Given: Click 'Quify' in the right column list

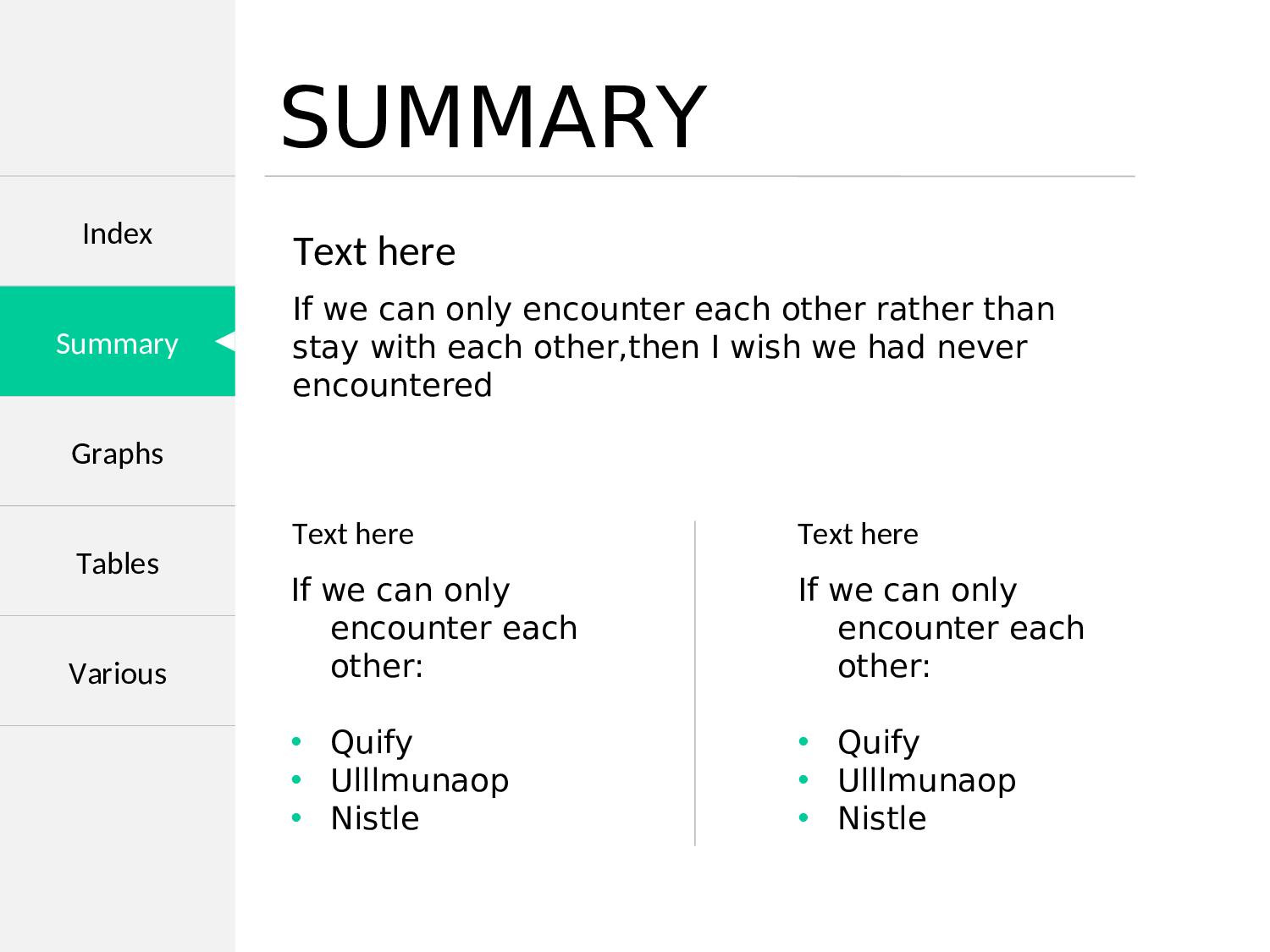Looking at the screenshot, I should point(878,742).
